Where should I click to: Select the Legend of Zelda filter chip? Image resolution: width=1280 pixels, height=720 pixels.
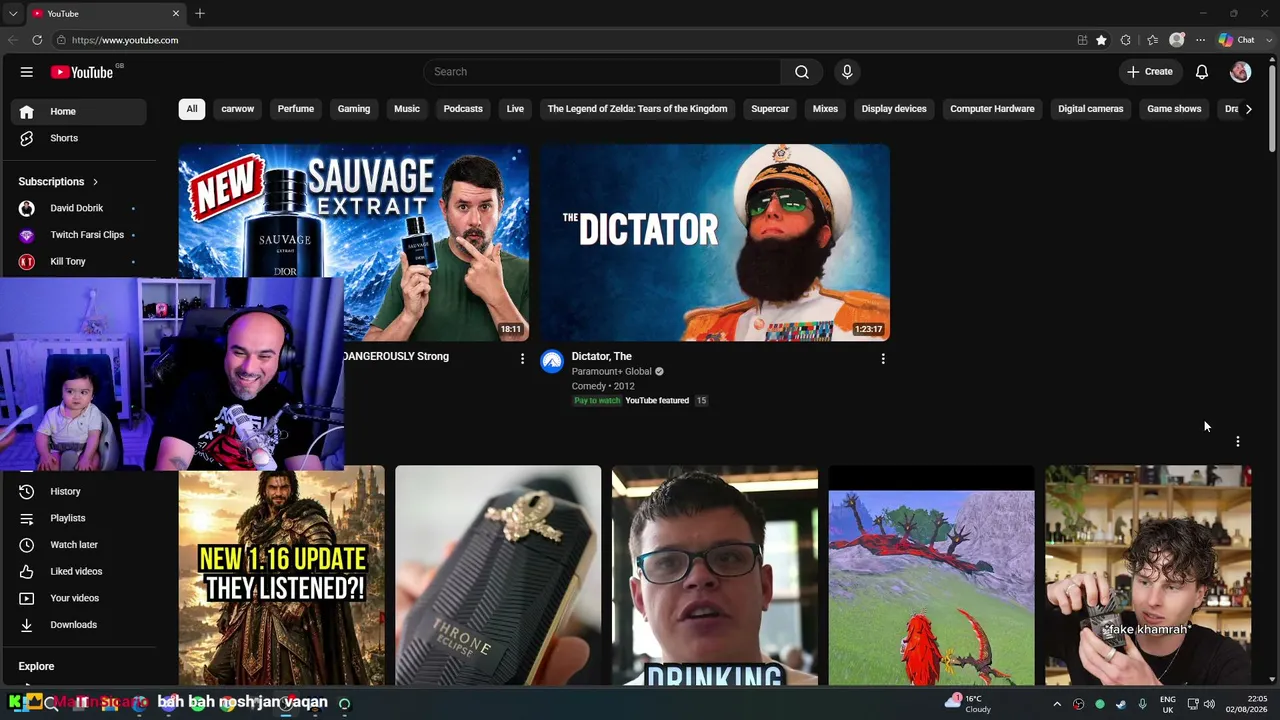(637, 109)
